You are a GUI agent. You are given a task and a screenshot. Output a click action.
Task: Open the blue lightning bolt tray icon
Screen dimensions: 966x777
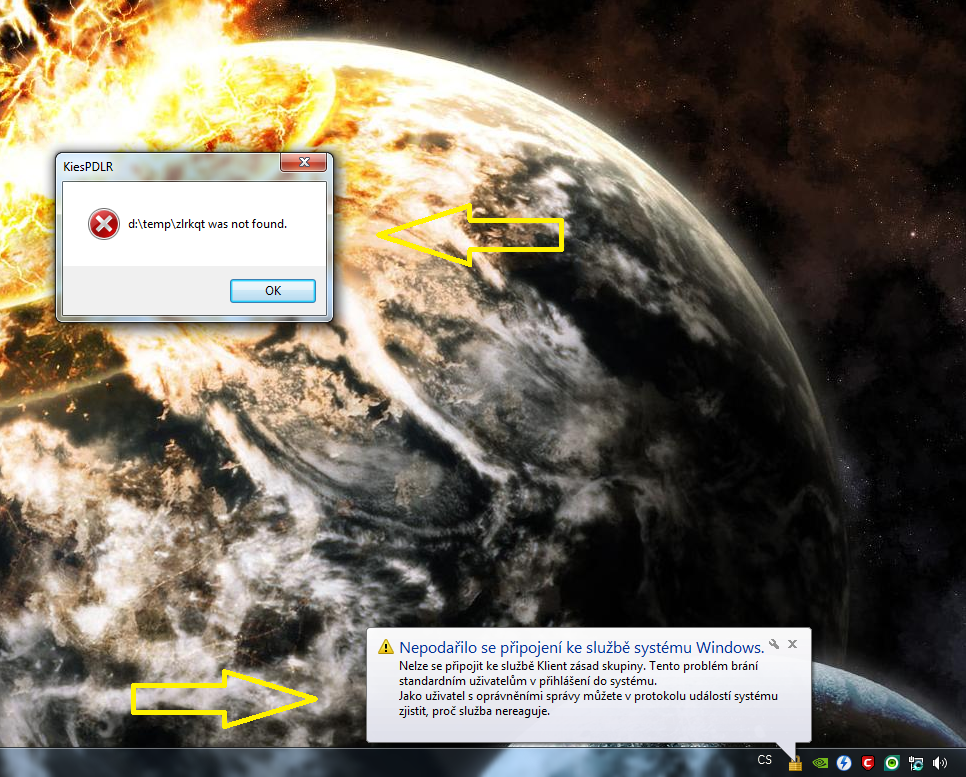pyautogui.click(x=844, y=763)
